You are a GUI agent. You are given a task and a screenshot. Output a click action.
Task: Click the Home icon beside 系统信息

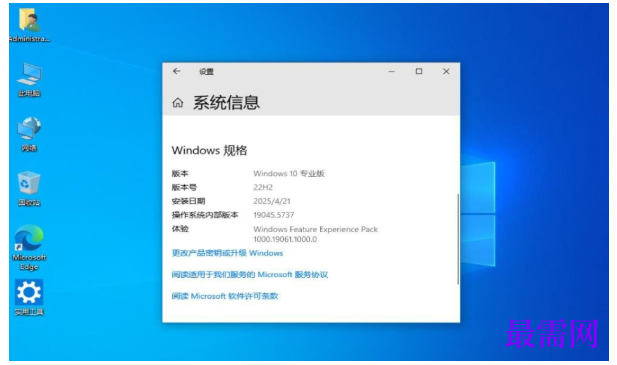178,103
